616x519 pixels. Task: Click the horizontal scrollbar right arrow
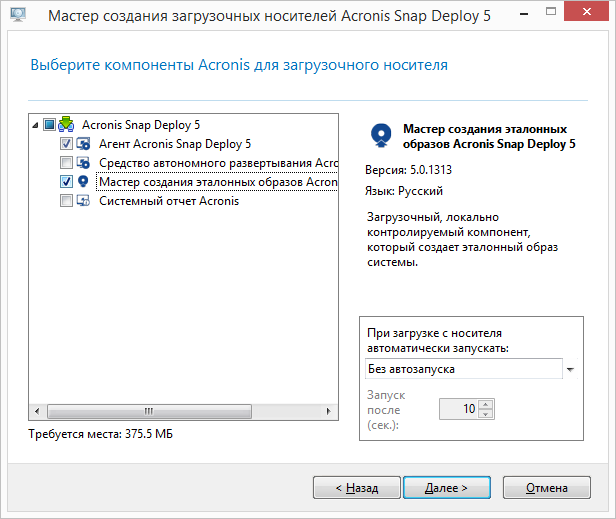329,411
